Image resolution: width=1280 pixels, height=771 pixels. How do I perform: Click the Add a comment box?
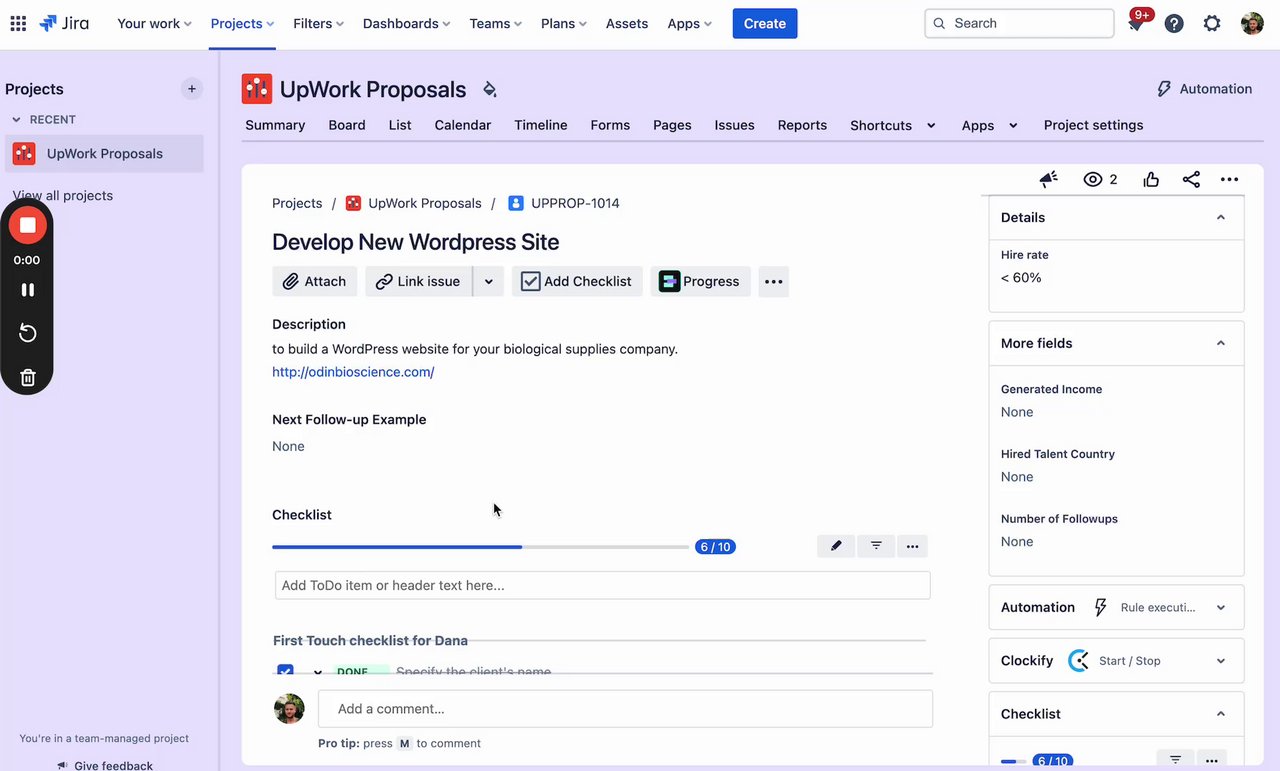tap(625, 708)
